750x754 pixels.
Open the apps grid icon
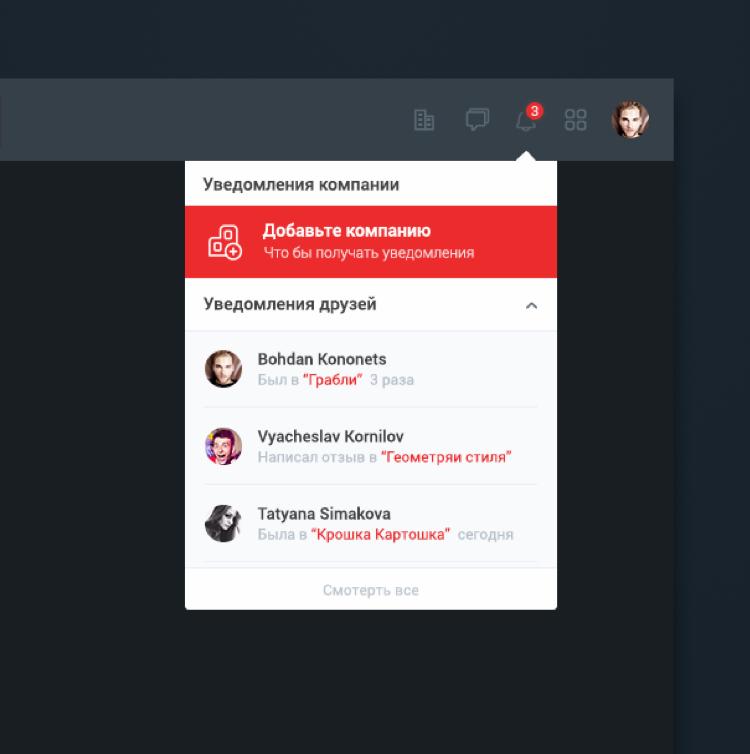575,121
